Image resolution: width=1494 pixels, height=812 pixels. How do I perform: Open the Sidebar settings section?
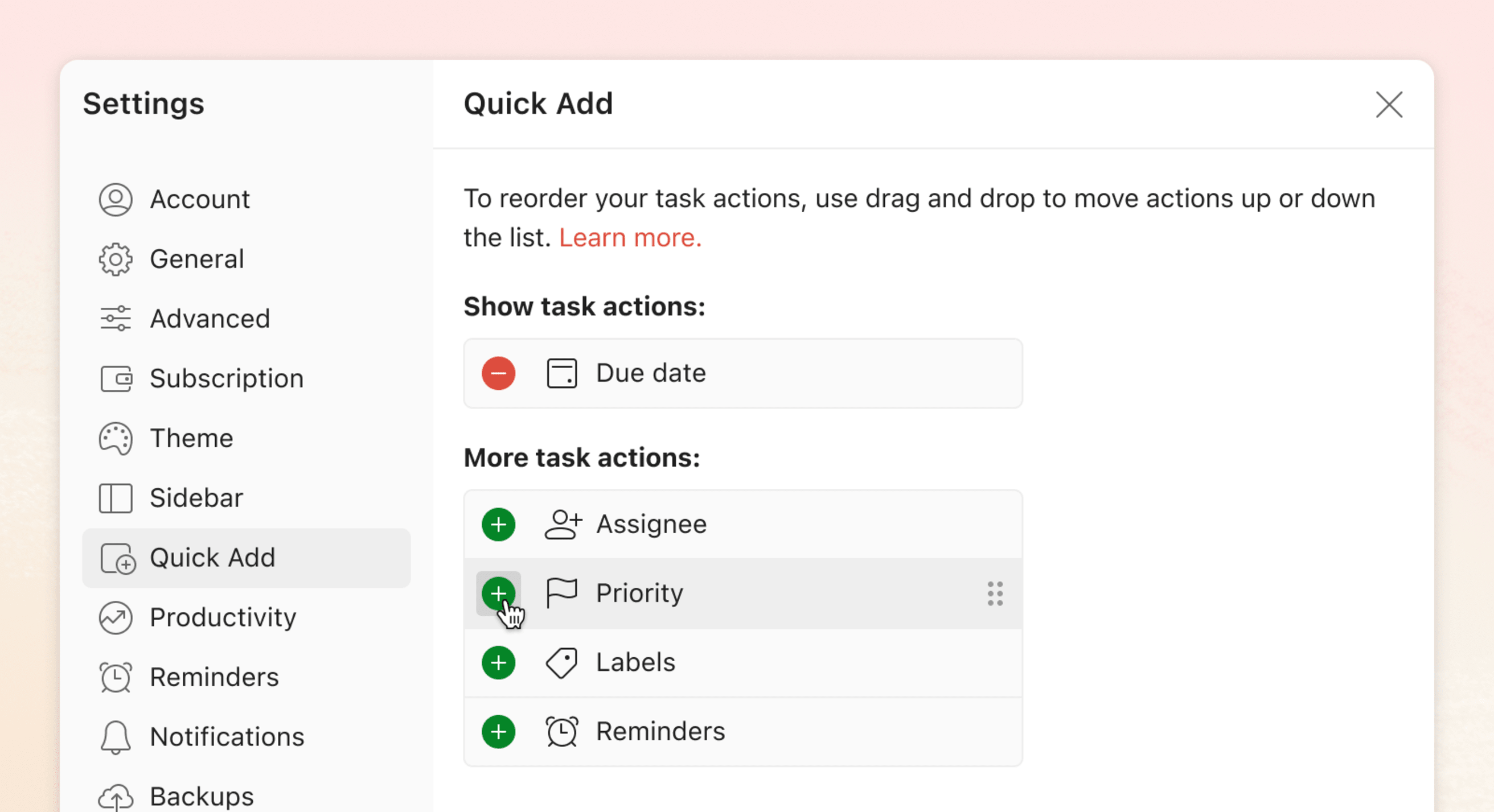(195, 498)
